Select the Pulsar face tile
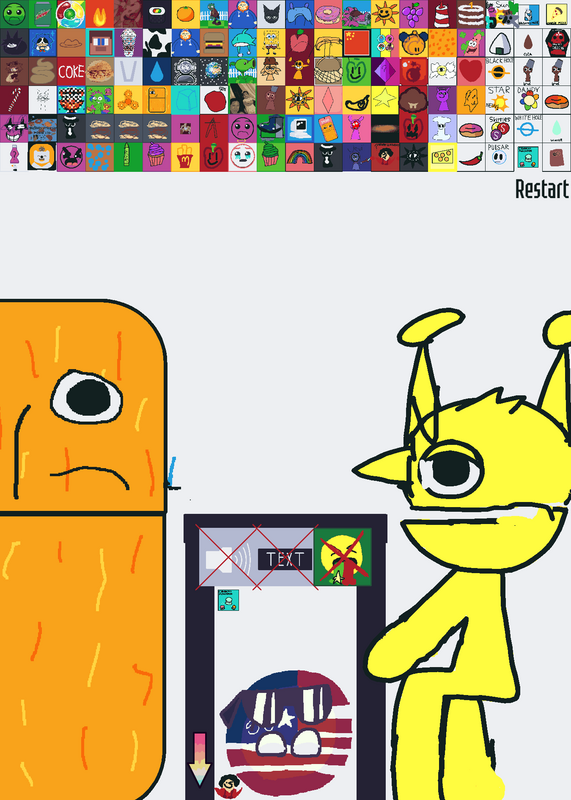The height and width of the screenshot is (800, 571). pyautogui.click(x=500, y=157)
